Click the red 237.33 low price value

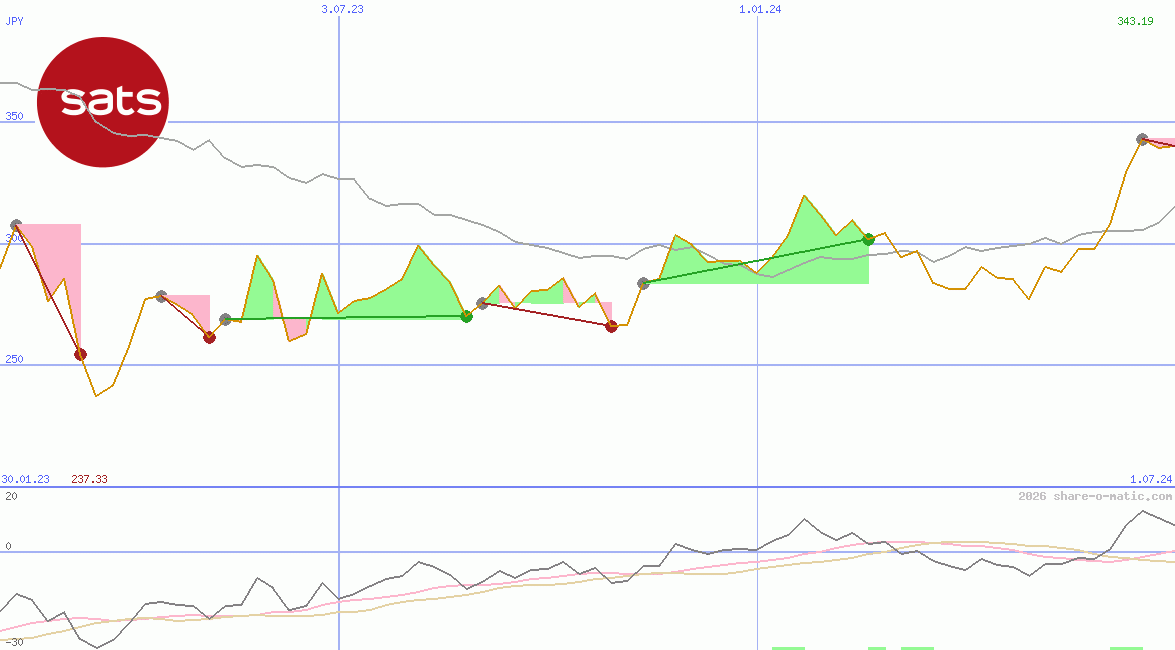89,479
